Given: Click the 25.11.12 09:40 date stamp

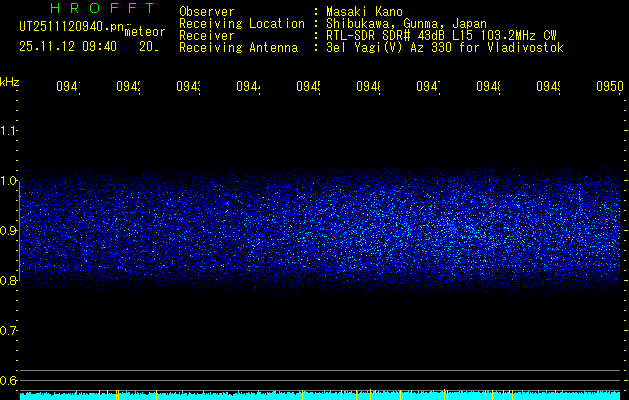Looking at the screenshot, I should pyautogui.click(x=68, y=46).
